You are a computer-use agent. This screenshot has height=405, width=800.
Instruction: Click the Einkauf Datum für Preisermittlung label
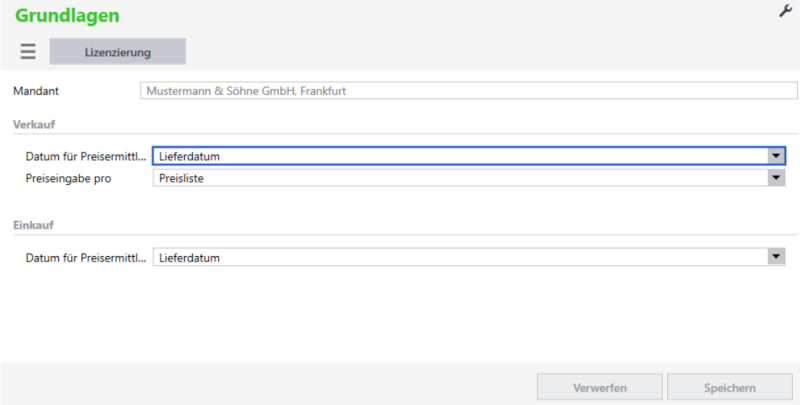(86, 258)
